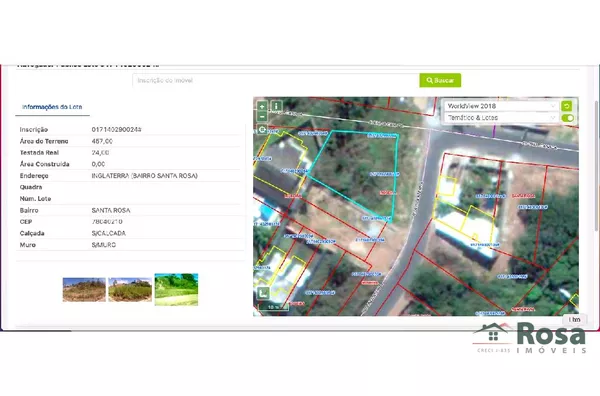Viewport: 600px width, 396px height.
Task: Click the green refresh icon beside WorldView 2018
Action: pyautogui.click(x=566, y=106)
